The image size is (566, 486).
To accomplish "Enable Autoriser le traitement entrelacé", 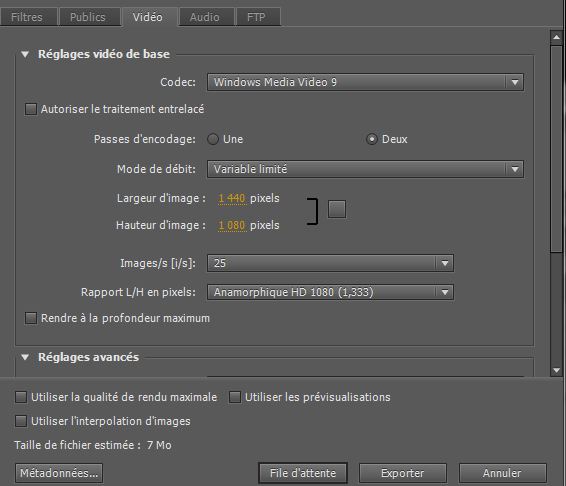I will pyautogui.click(x=31, y=109).
